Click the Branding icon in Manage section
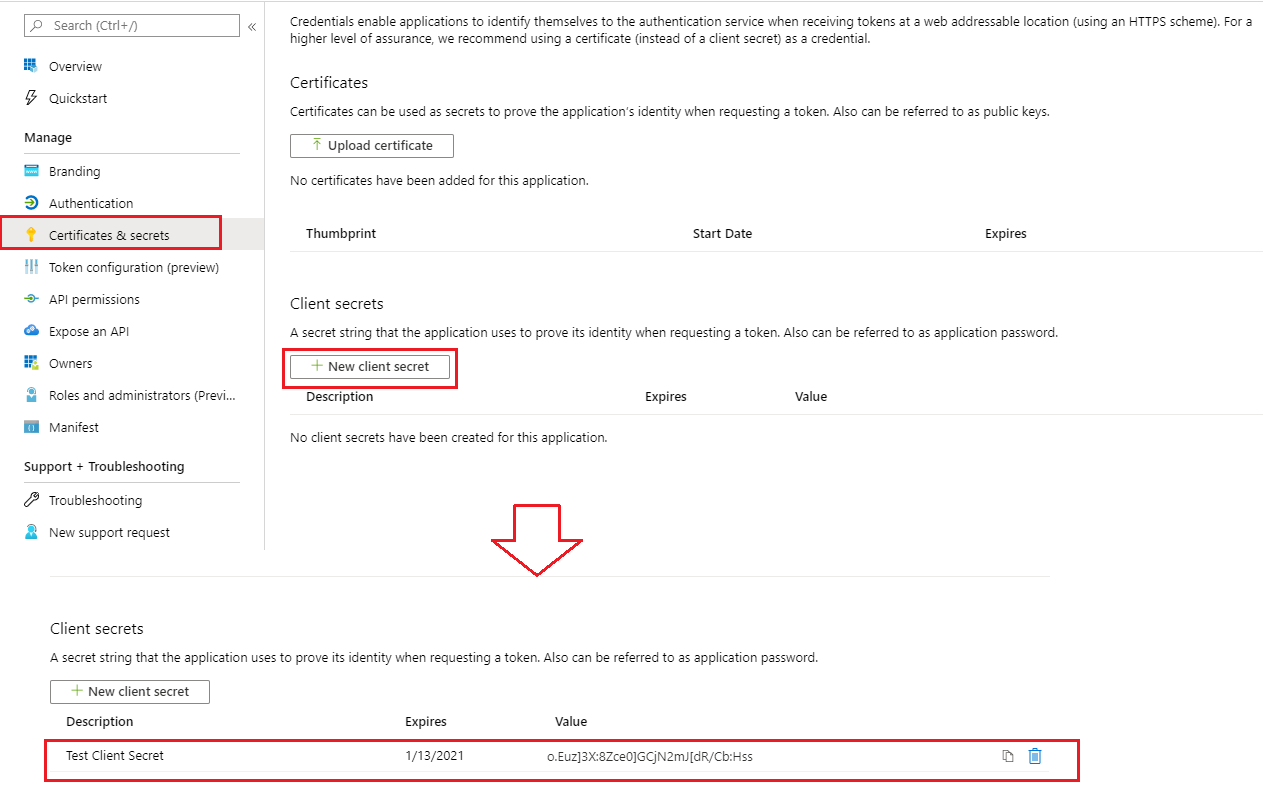 click(x=31, y=171)
